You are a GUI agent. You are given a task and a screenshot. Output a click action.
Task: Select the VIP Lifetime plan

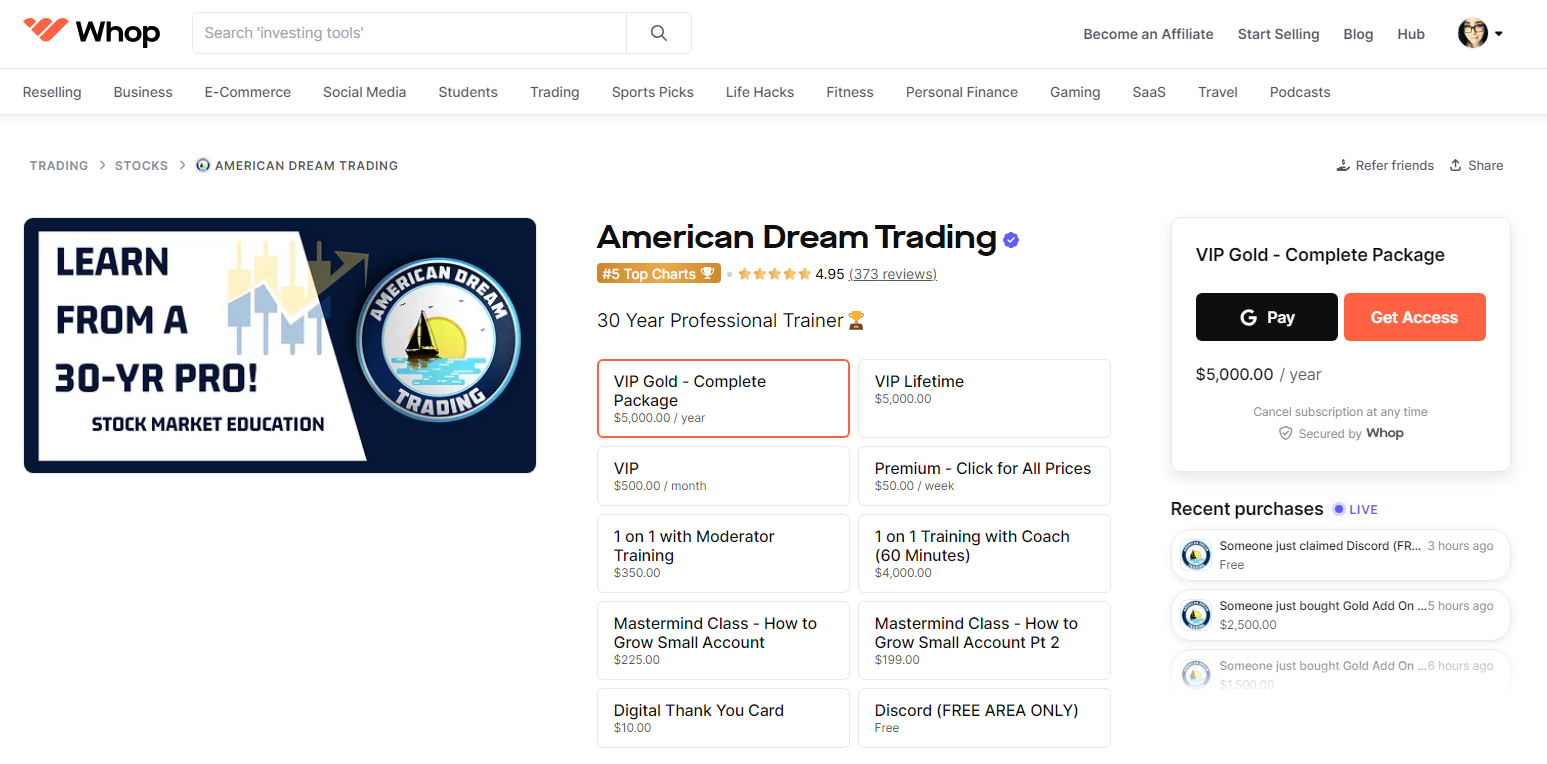984,398
